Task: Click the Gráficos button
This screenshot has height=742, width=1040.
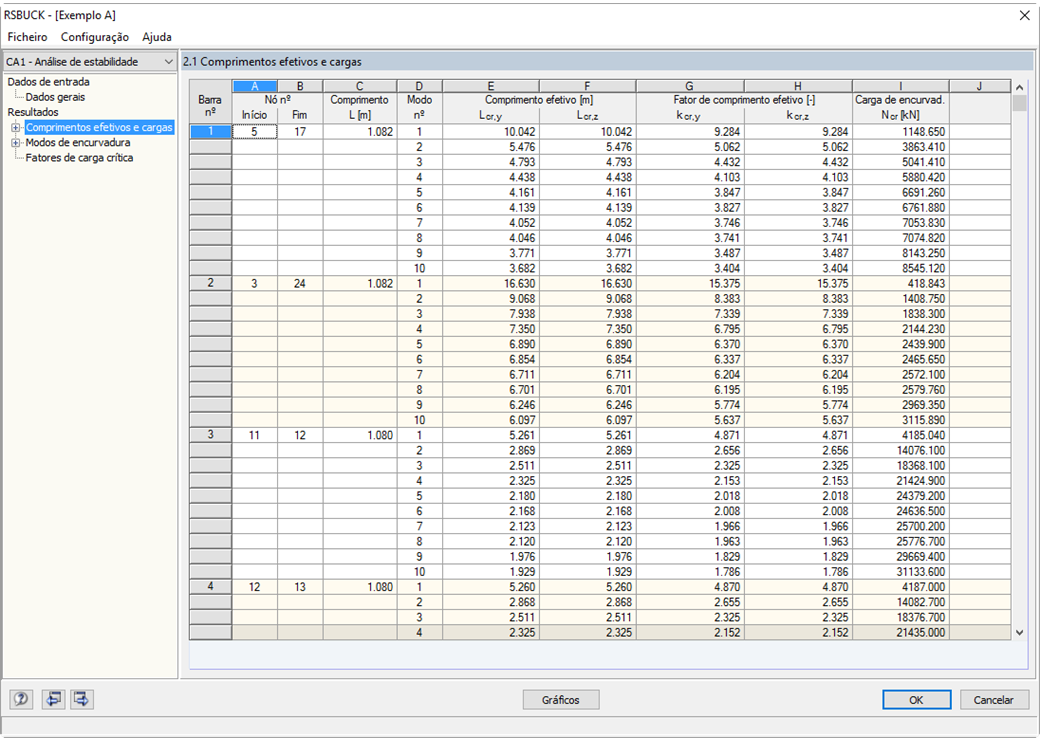Action: (560, 700)
